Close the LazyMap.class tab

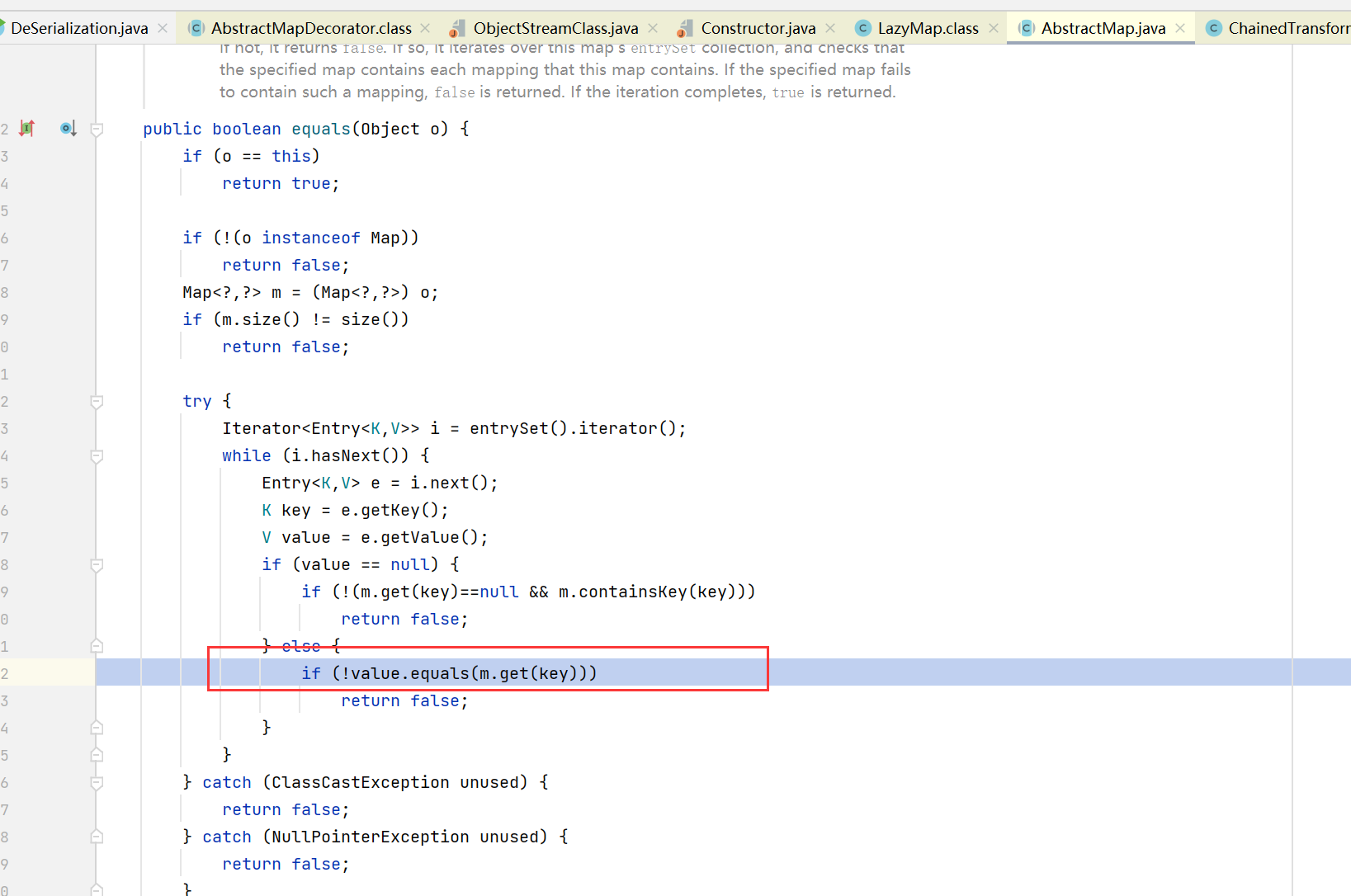(x=994, y=28)
